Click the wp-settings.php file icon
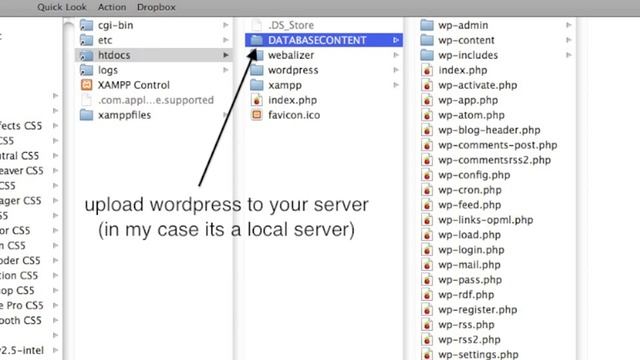This screenshot has height=360, width=640. click(x=427, y=354)
